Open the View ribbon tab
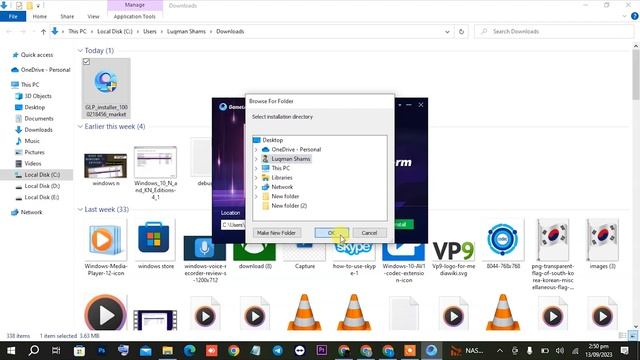 (93, 16)
